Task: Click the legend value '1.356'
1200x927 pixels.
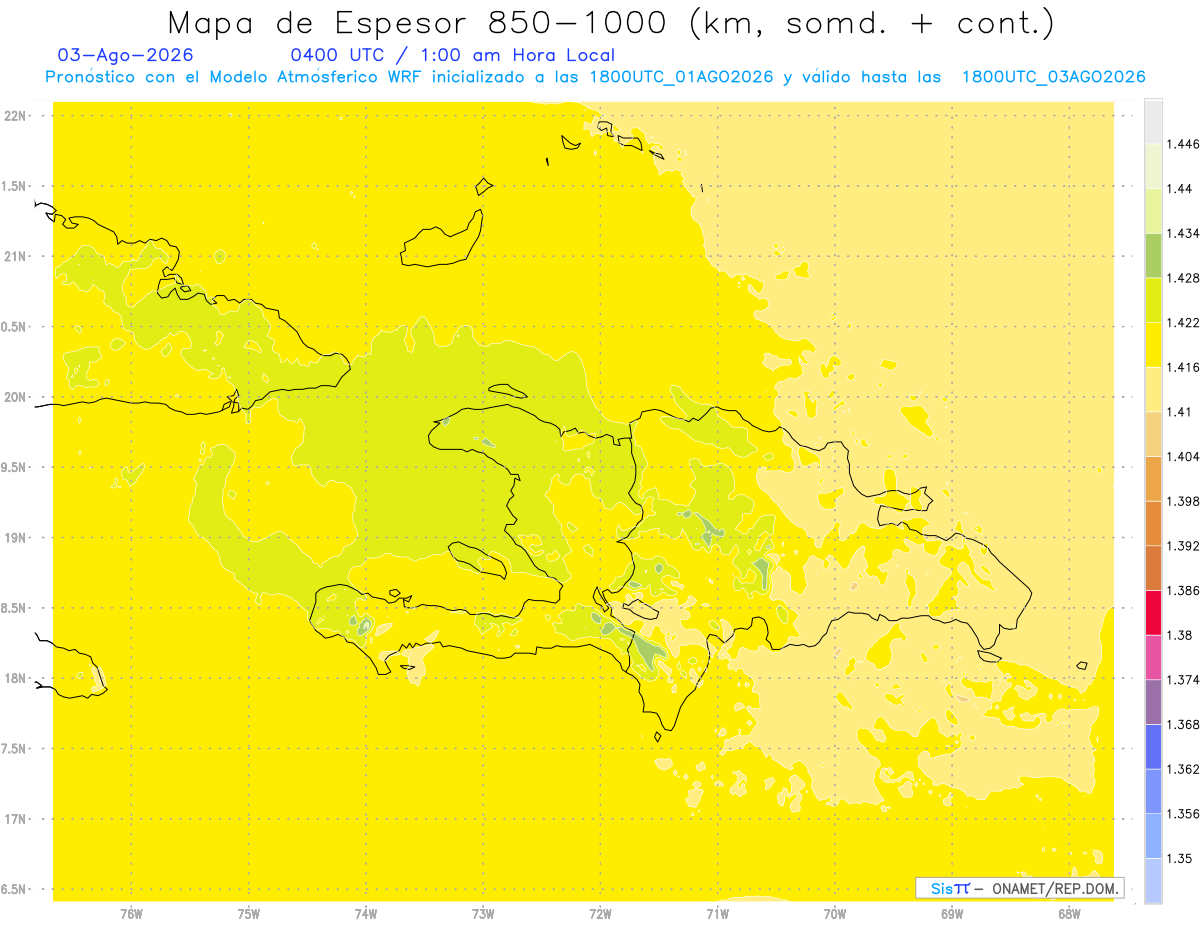Action: point(1182,813)
